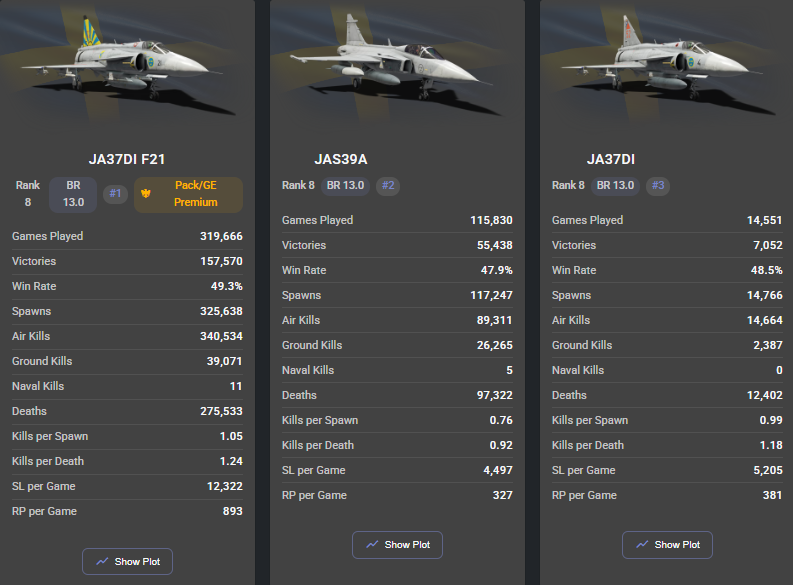Select the #3 ranking badge on JA37DI

tap(657, 185)
